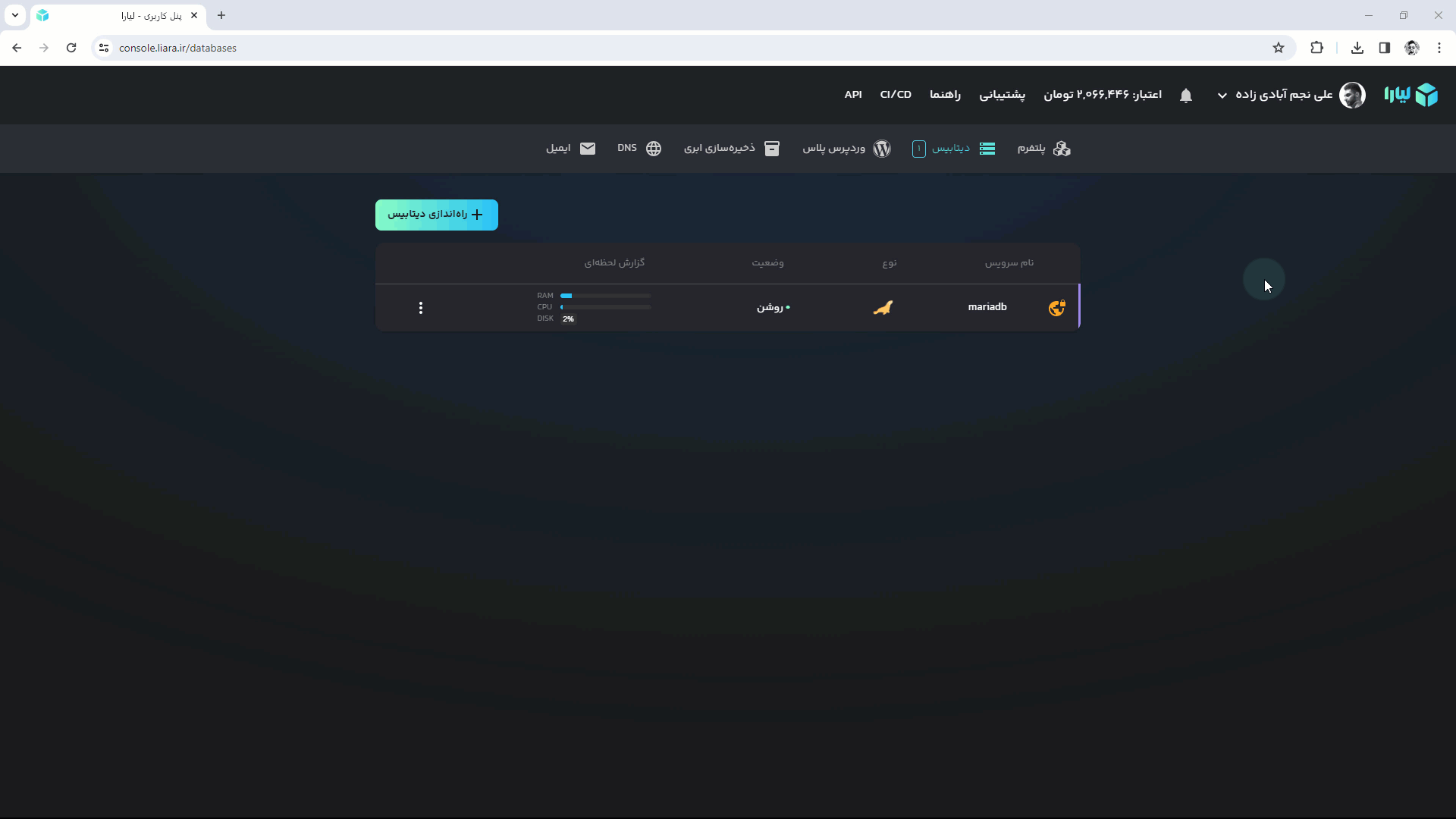1456x819 pixels.
Task: Click the RAM usage progress bar
Action: [x=605, y=296]
